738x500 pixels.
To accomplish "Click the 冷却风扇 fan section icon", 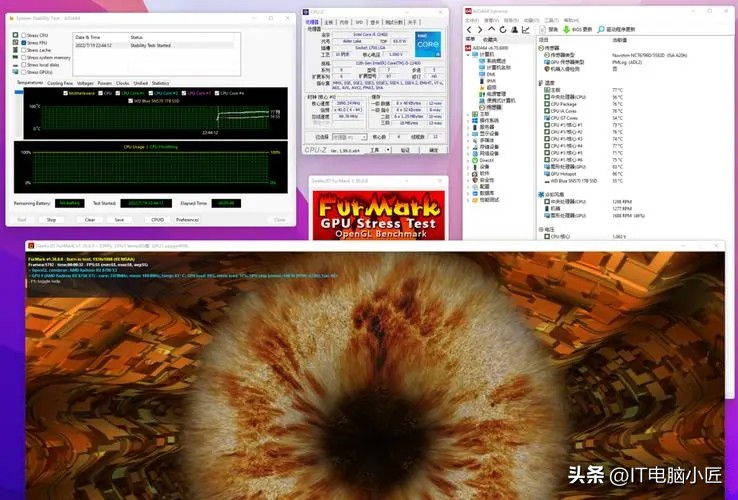I will [541, 194].
